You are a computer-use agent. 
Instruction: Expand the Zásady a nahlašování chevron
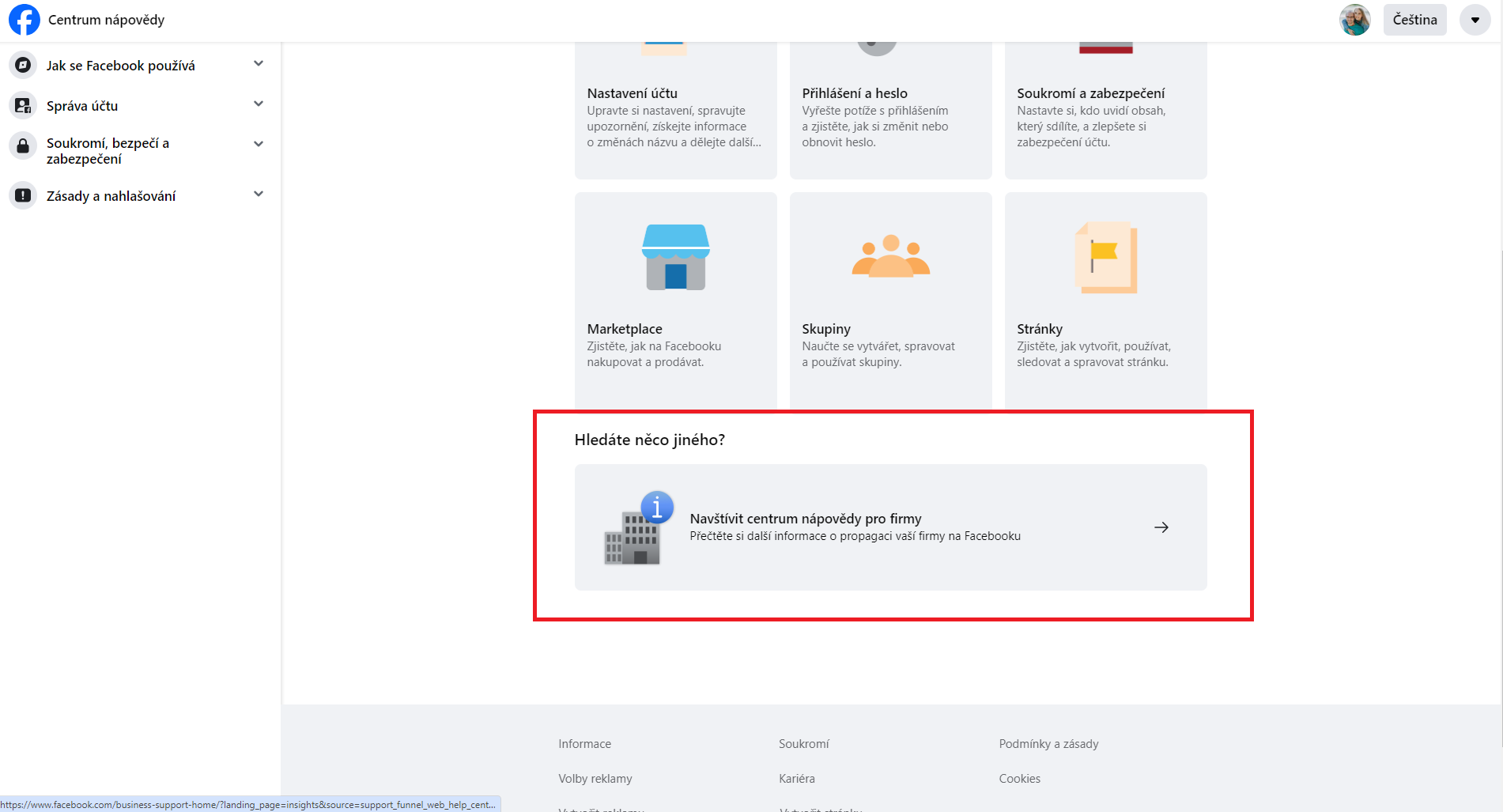click(259, 194)
